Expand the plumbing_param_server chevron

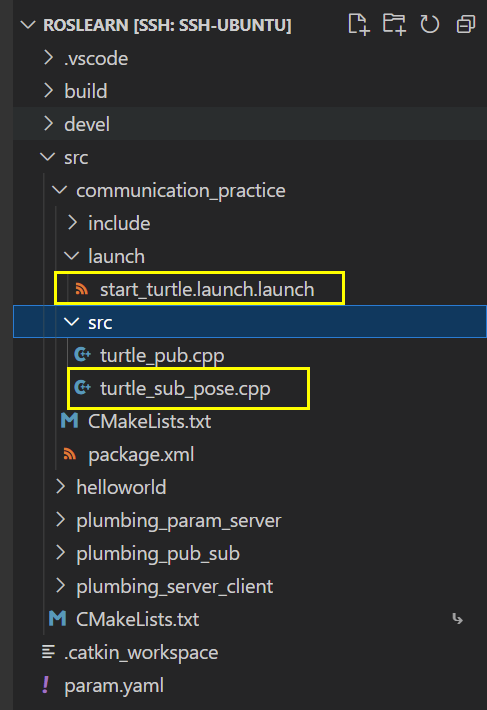[x=60, y=519]
